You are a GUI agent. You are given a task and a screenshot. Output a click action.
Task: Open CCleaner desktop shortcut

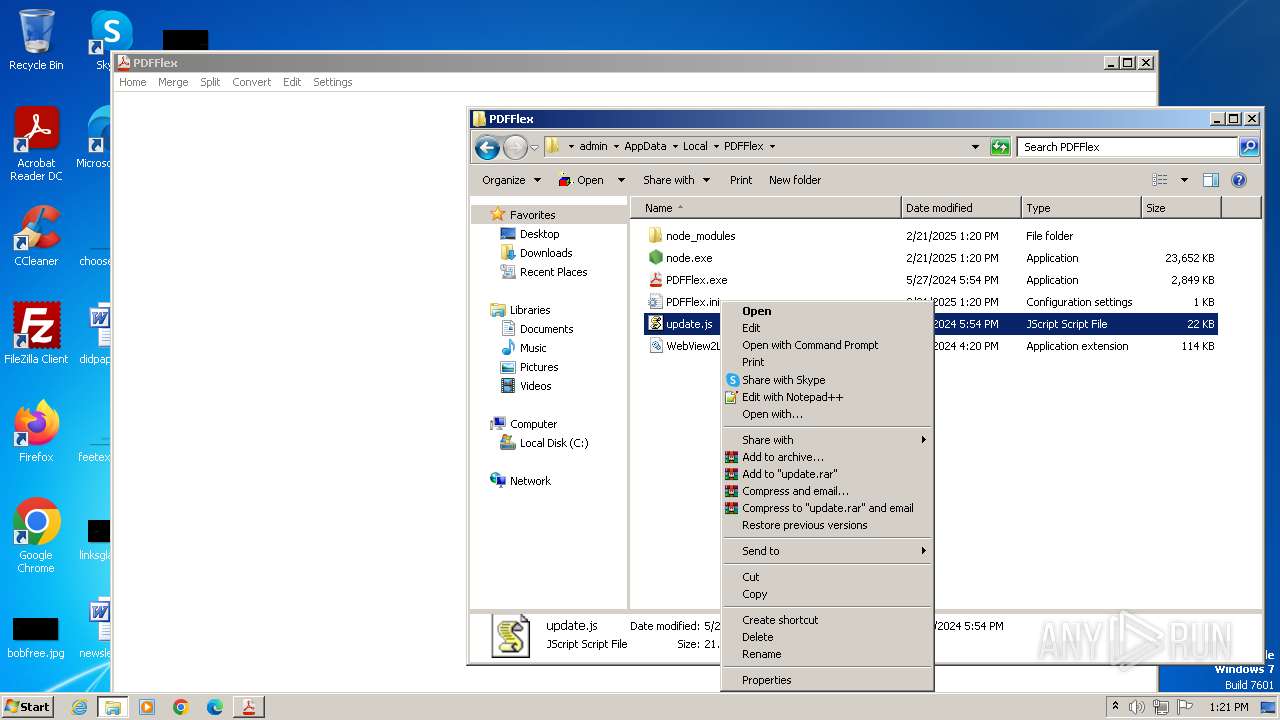pyautogui.click(x=36, y=236)
